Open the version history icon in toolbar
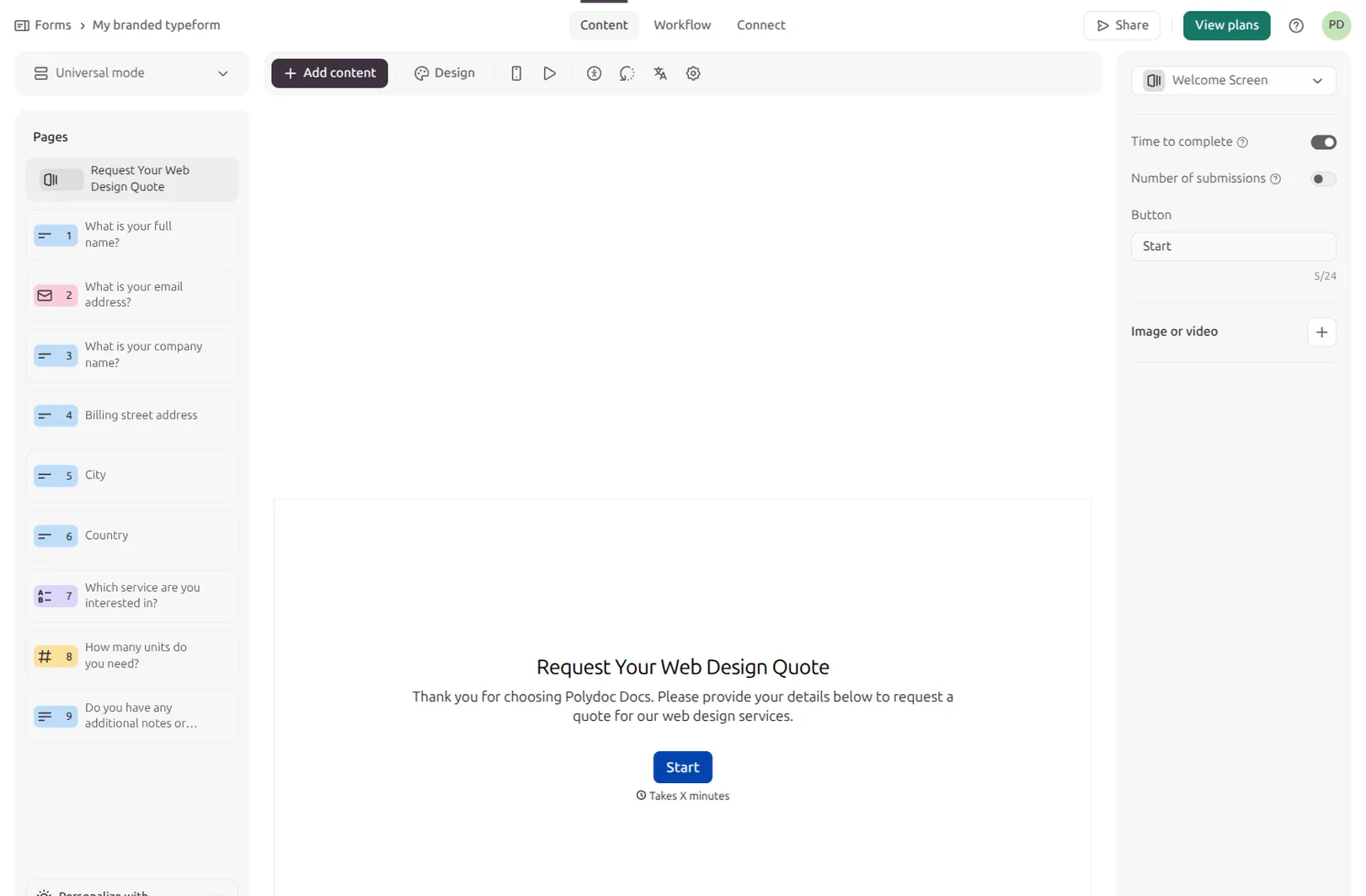The image size is (1366, 896). pyautogui.click(x=627, y=73)
